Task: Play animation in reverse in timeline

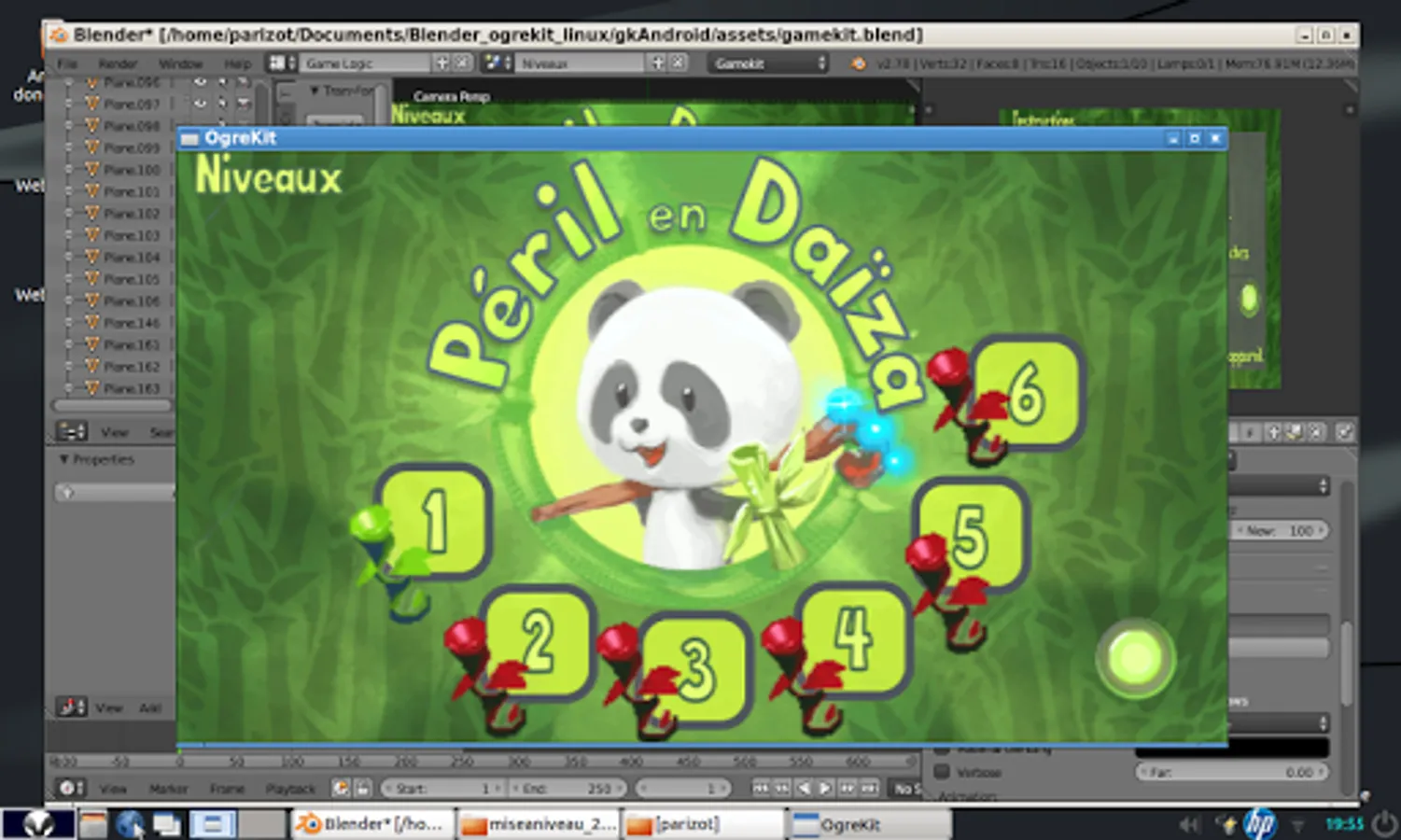Action: tap(804, 789)
